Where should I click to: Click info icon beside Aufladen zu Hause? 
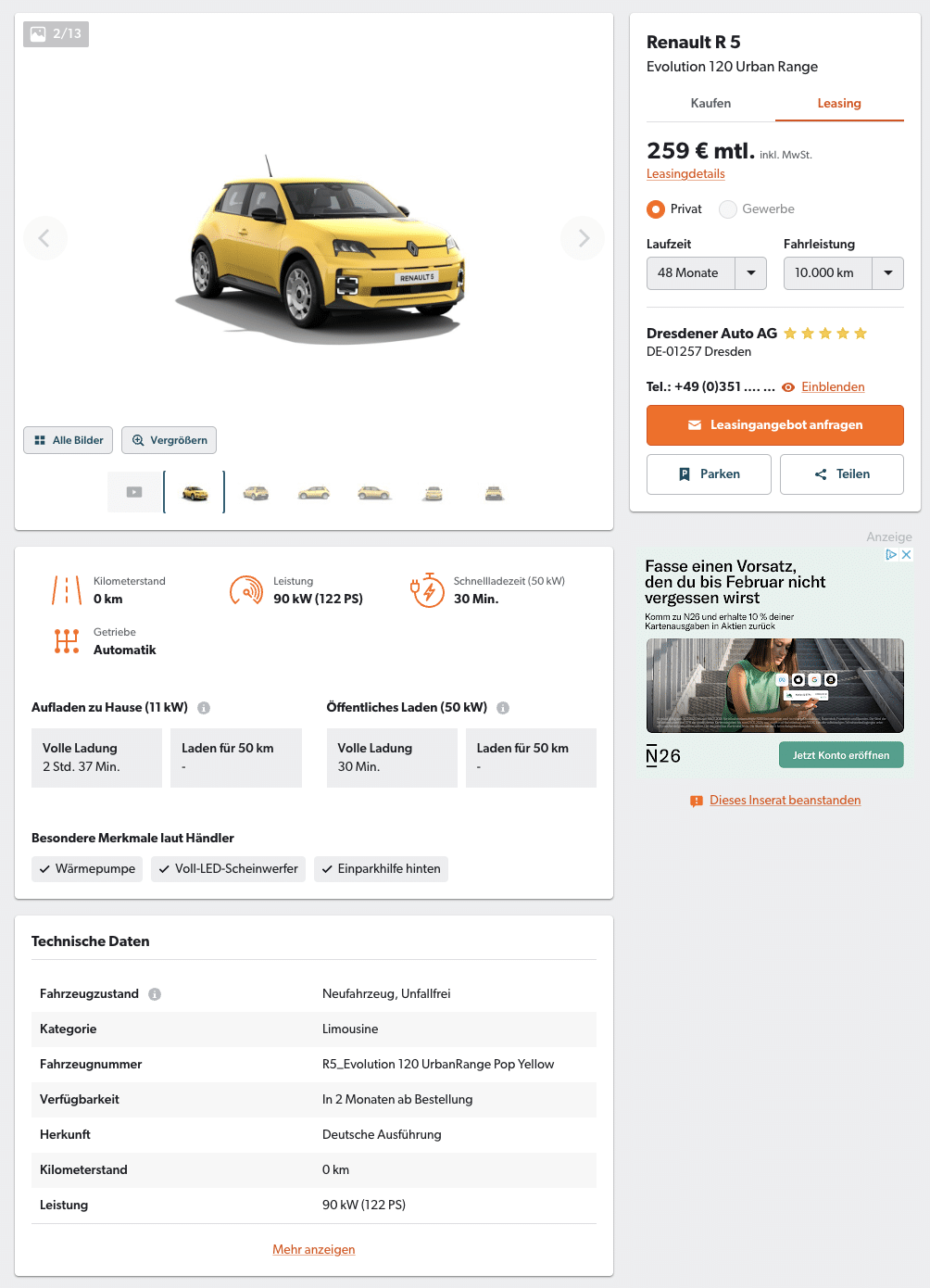pyautogui.click(x=204, y=708)
